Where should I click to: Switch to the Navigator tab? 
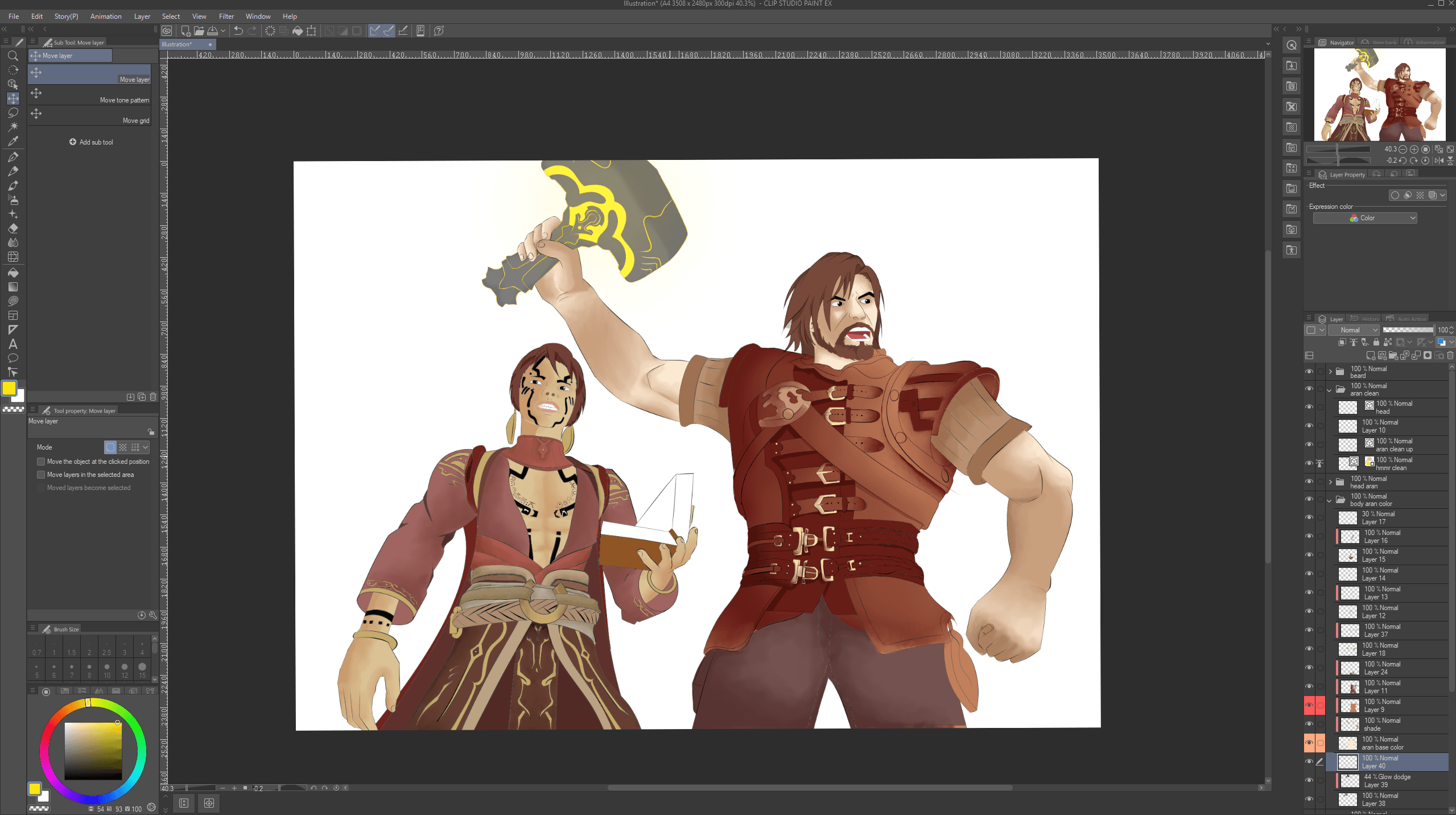(x=1336, y=43)
